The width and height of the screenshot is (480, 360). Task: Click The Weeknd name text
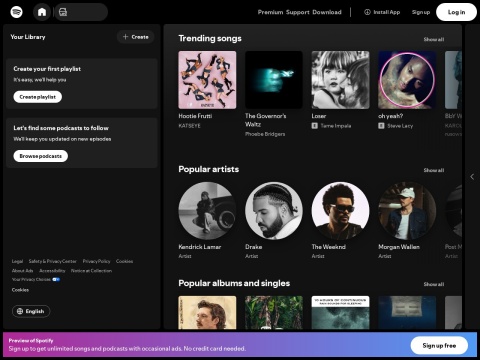[x=329, y=247]
